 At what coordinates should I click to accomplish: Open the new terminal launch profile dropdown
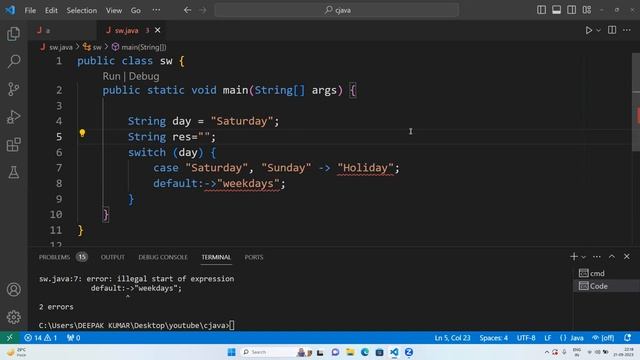[x=584, y=257]
